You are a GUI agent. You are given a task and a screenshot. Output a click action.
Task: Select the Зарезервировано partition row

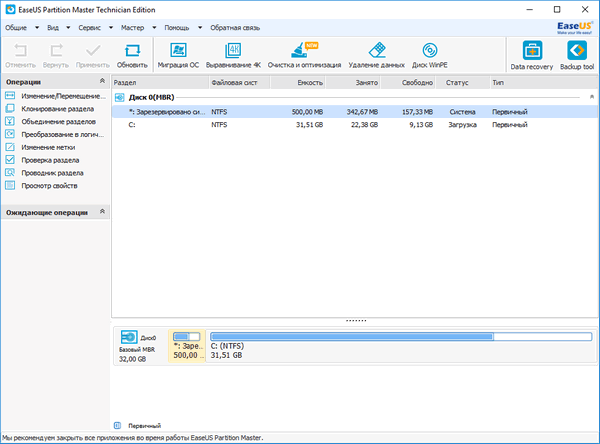click(x=355, y=112)
